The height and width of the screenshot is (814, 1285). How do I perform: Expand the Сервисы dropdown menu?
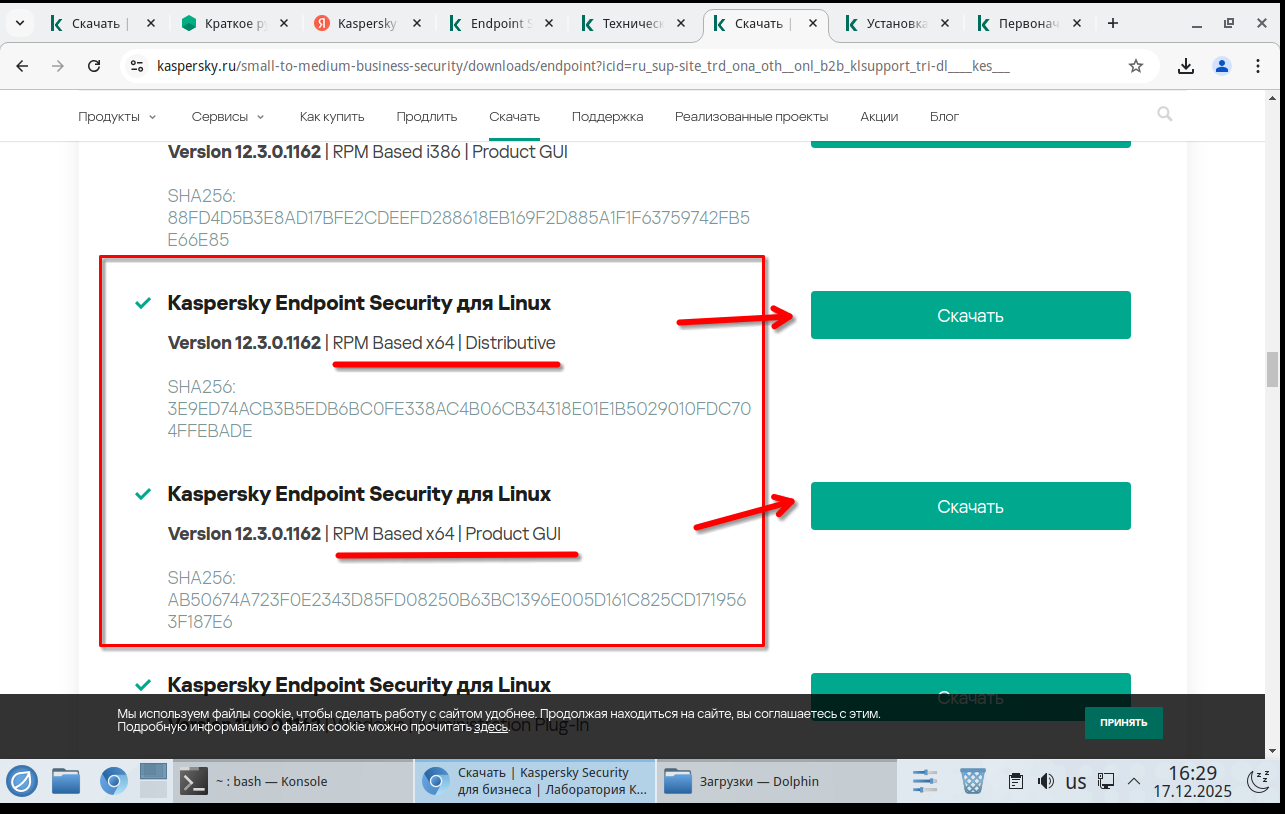coord(228,117)
